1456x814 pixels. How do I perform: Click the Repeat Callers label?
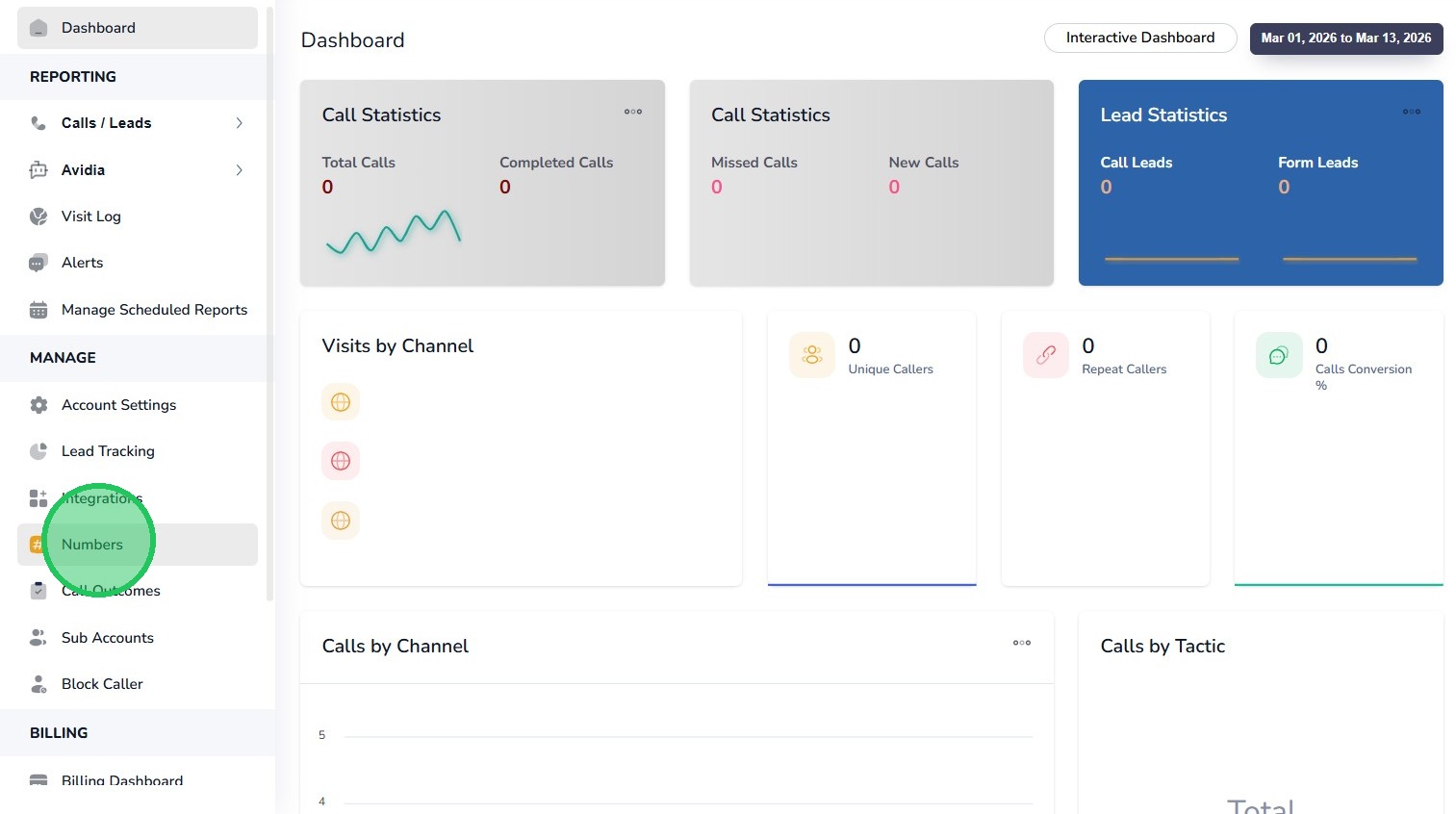(1124, 369)
